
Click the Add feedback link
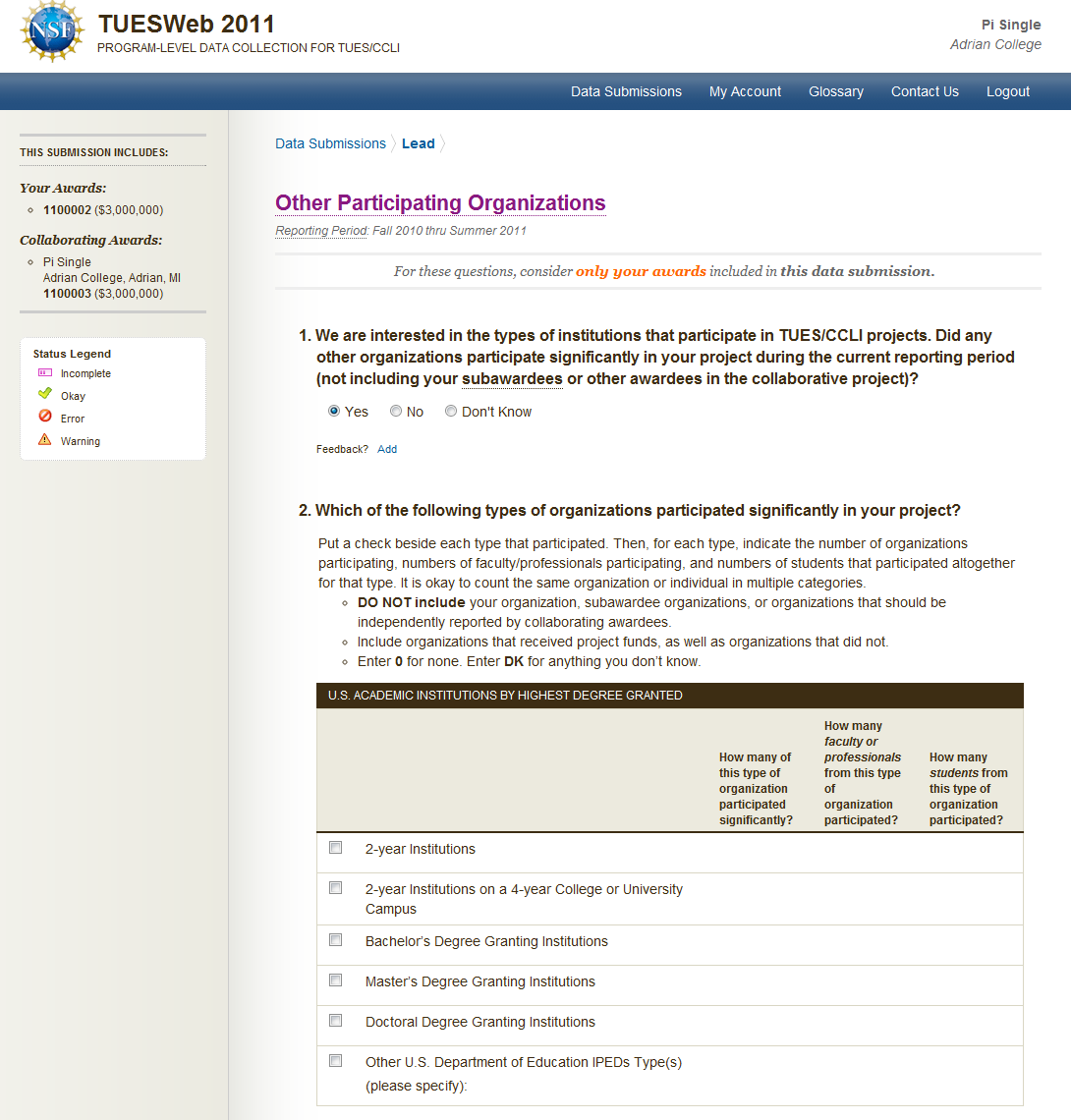pyautogui.click(x=387, y=449)
